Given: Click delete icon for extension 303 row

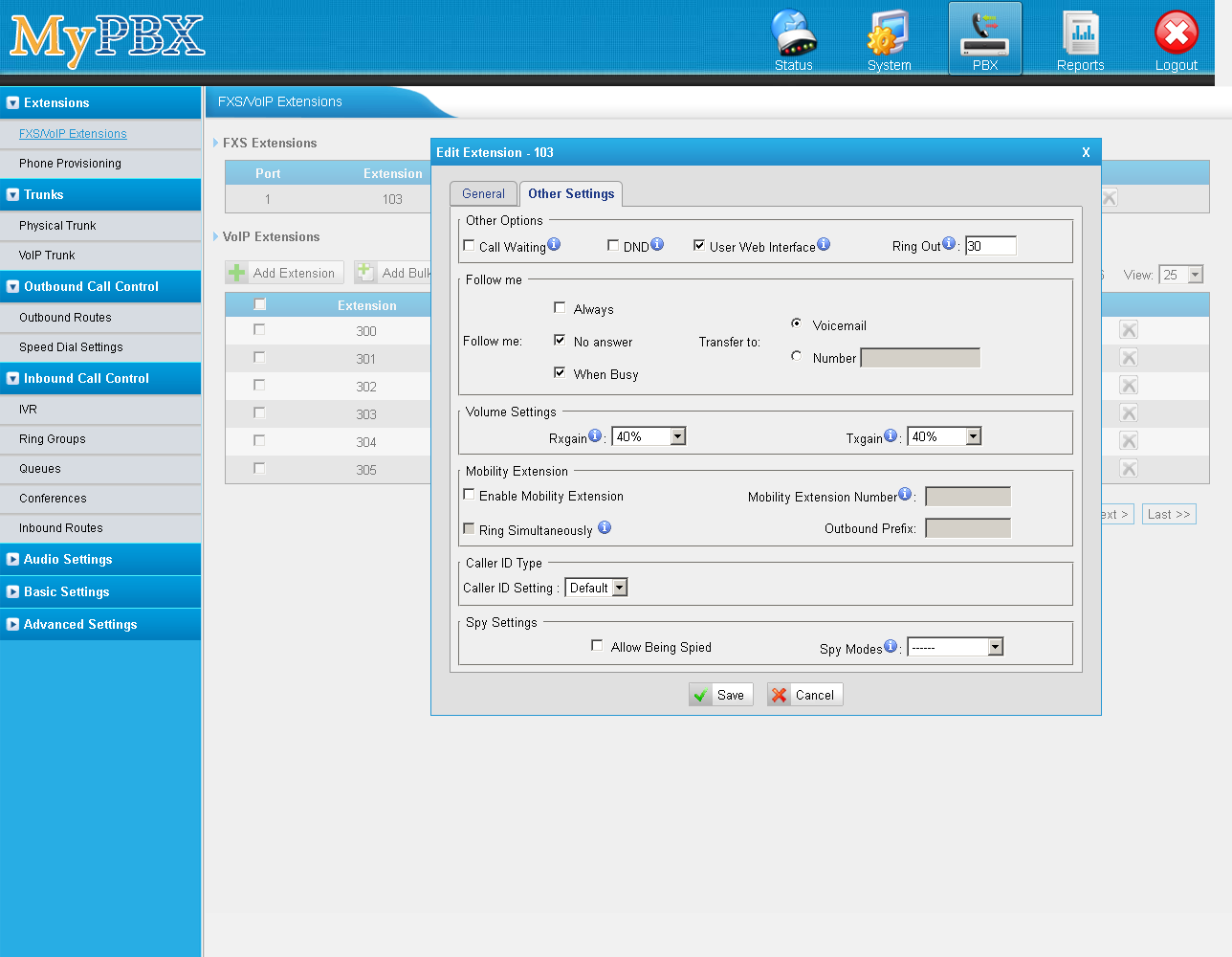Looking at the screenshot, I should pyautogui.click(x=1129, y=413).
